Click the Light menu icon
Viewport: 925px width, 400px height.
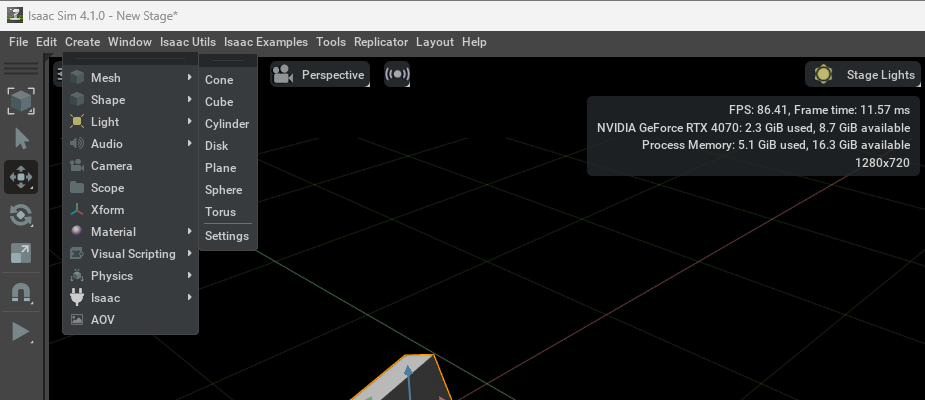(x=77, y=122)
